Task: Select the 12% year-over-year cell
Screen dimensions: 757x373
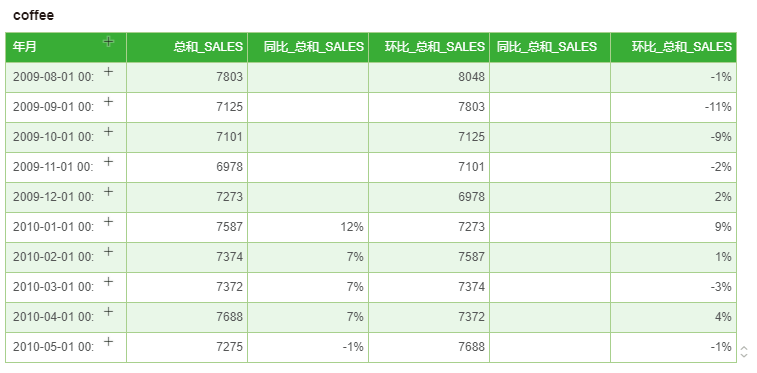Action: tap(308, 227)
